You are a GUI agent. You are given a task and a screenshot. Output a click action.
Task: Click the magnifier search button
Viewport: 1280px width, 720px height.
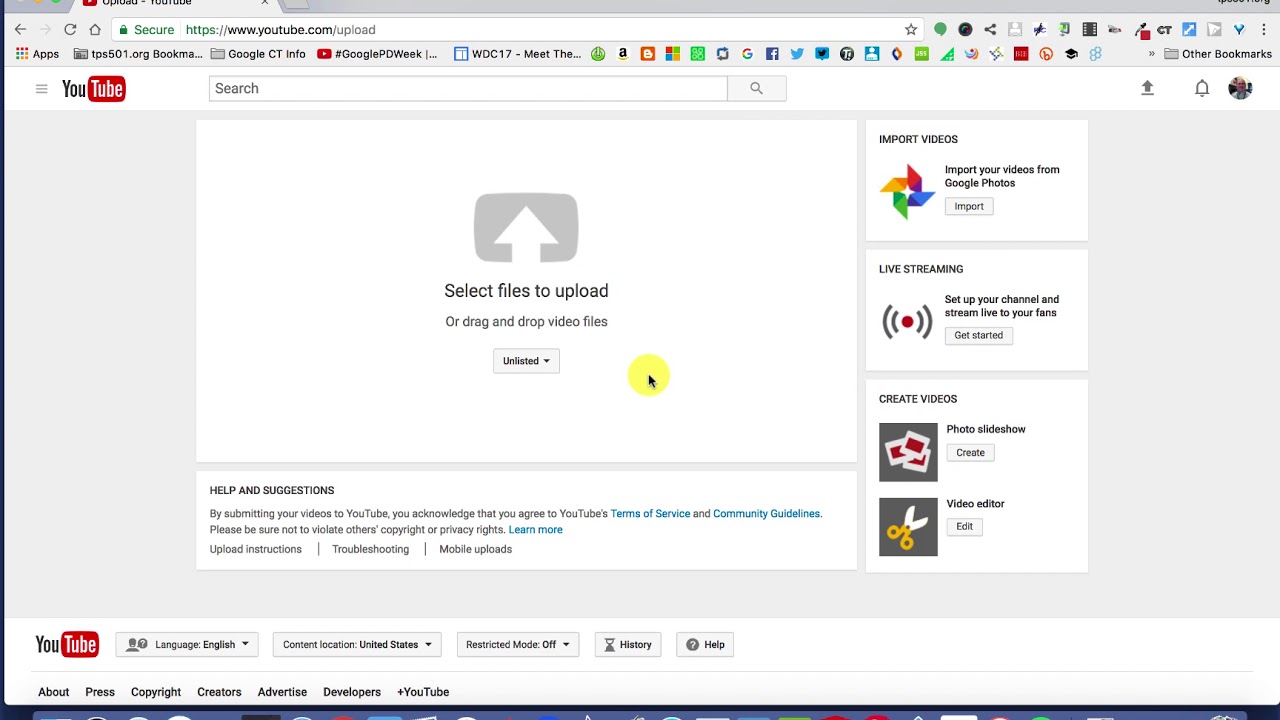click(x=756, y=88)
